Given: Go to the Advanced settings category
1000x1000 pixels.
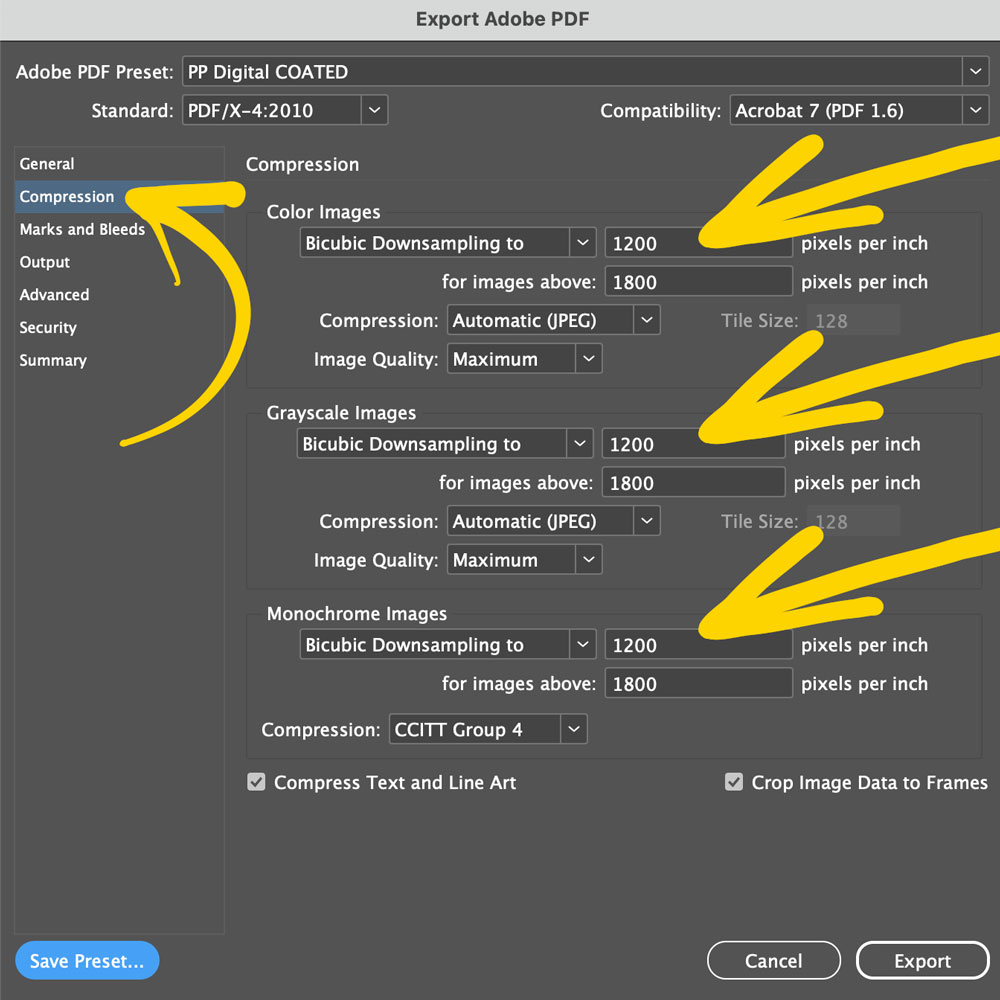Looking at the screenshot, I should point(54,295).
